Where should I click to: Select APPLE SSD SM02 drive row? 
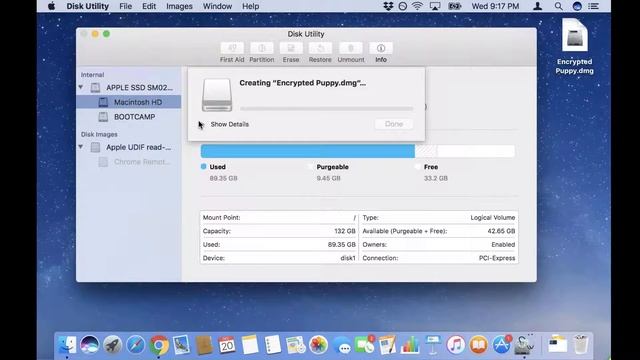pos(129,87)
